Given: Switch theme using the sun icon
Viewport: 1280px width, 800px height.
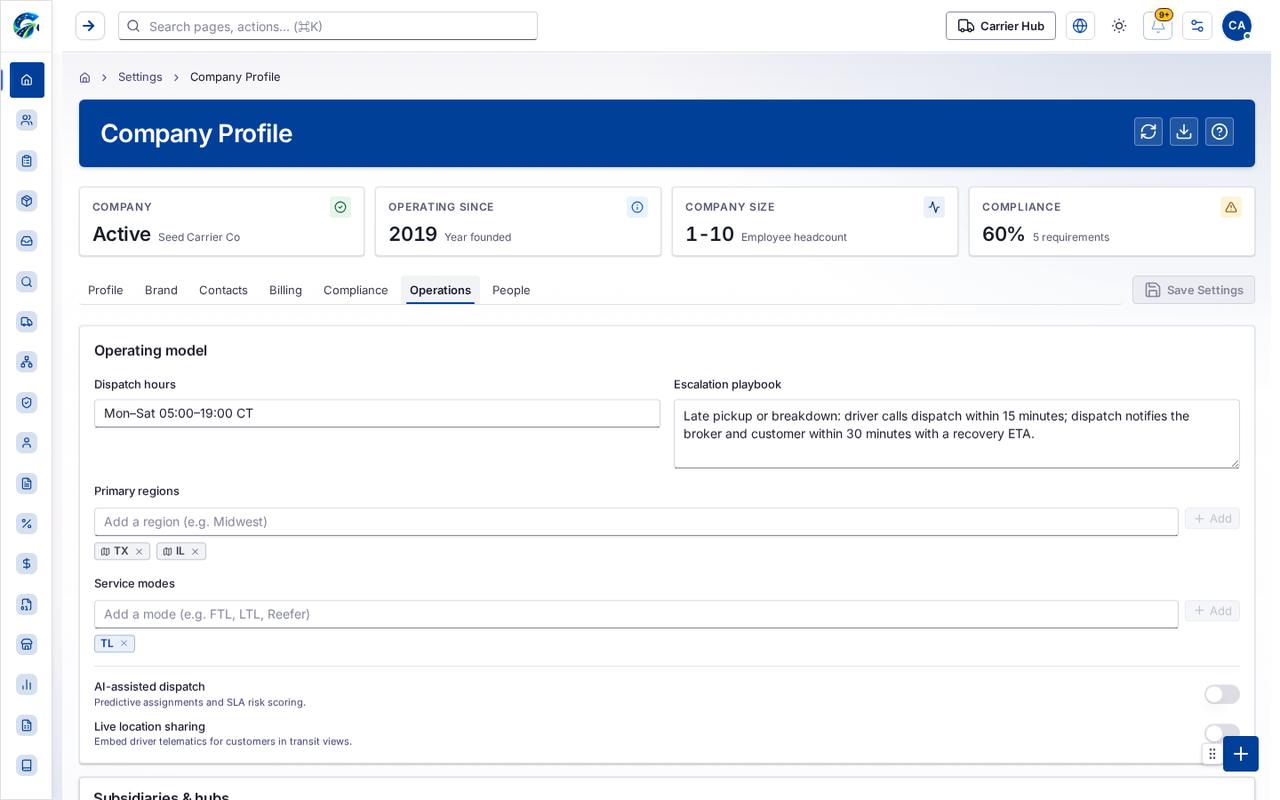Looking at the screenshot, I should [x=1119, y=26].
